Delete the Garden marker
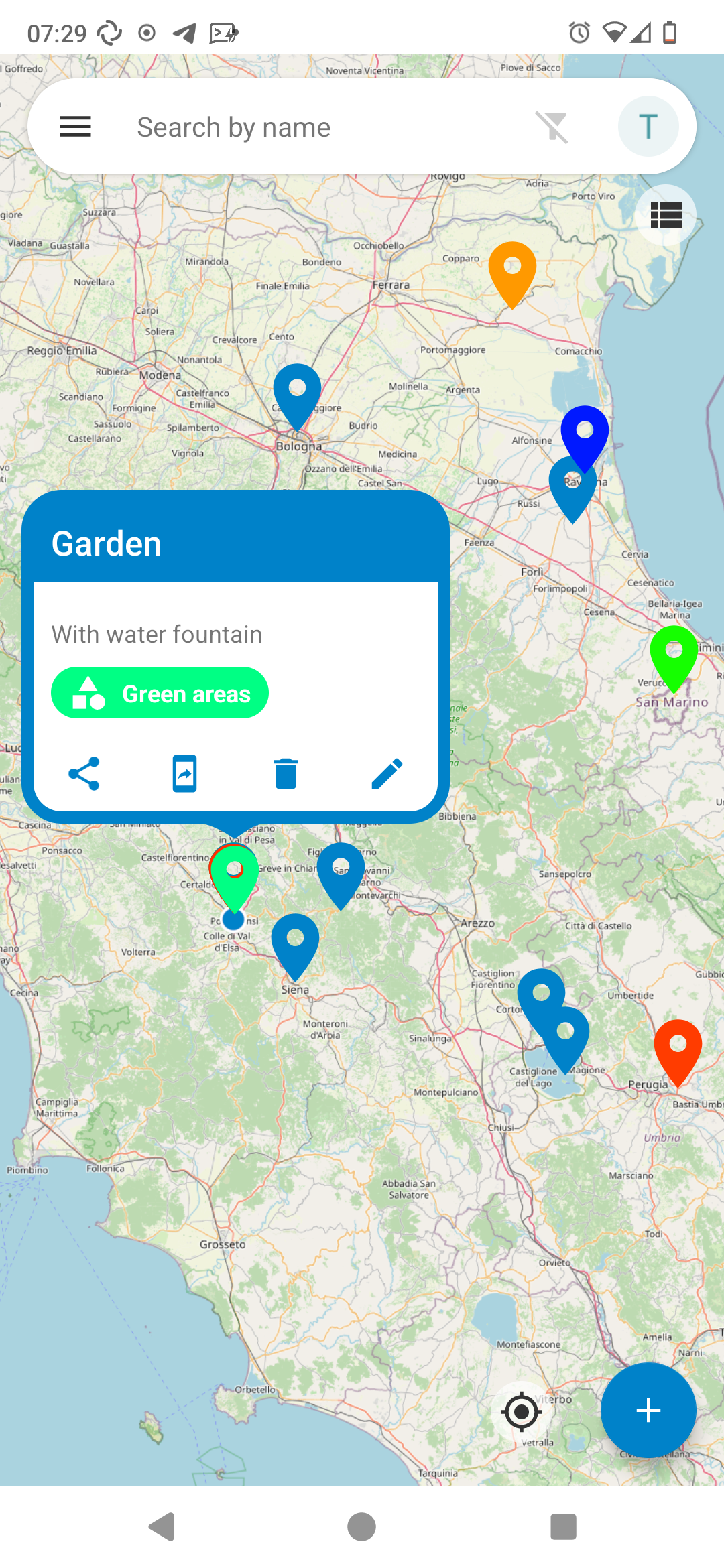Viewport: 724px width, 1568px height. (x=286, y=774)
